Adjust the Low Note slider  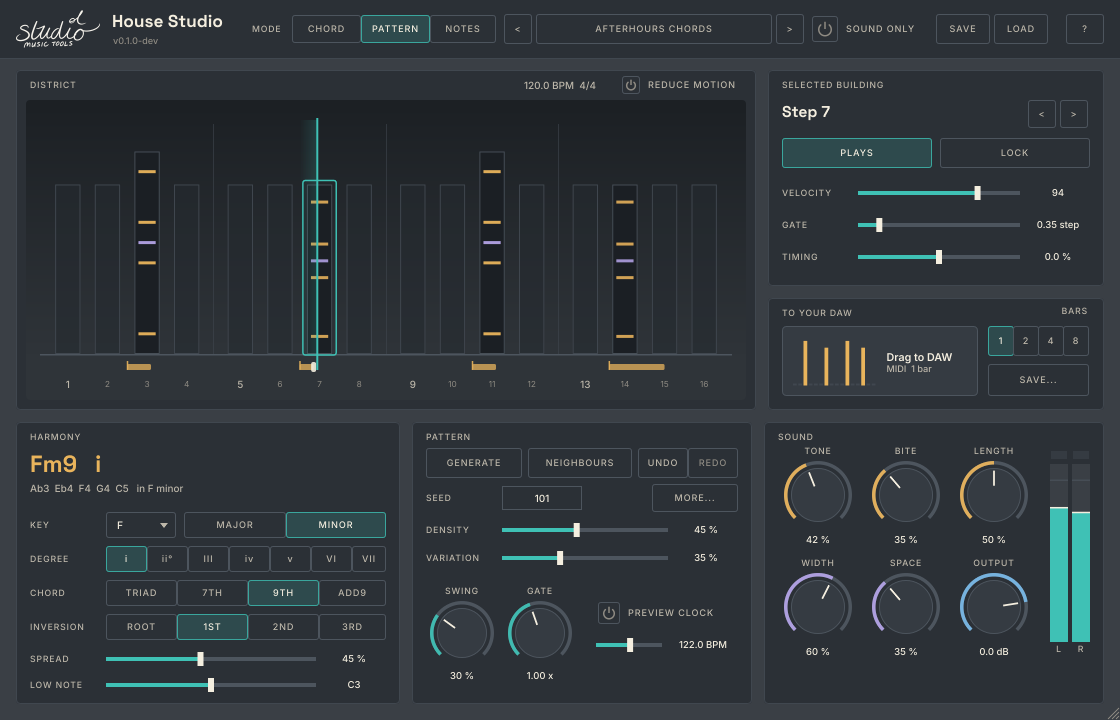[x=211, y=685]
